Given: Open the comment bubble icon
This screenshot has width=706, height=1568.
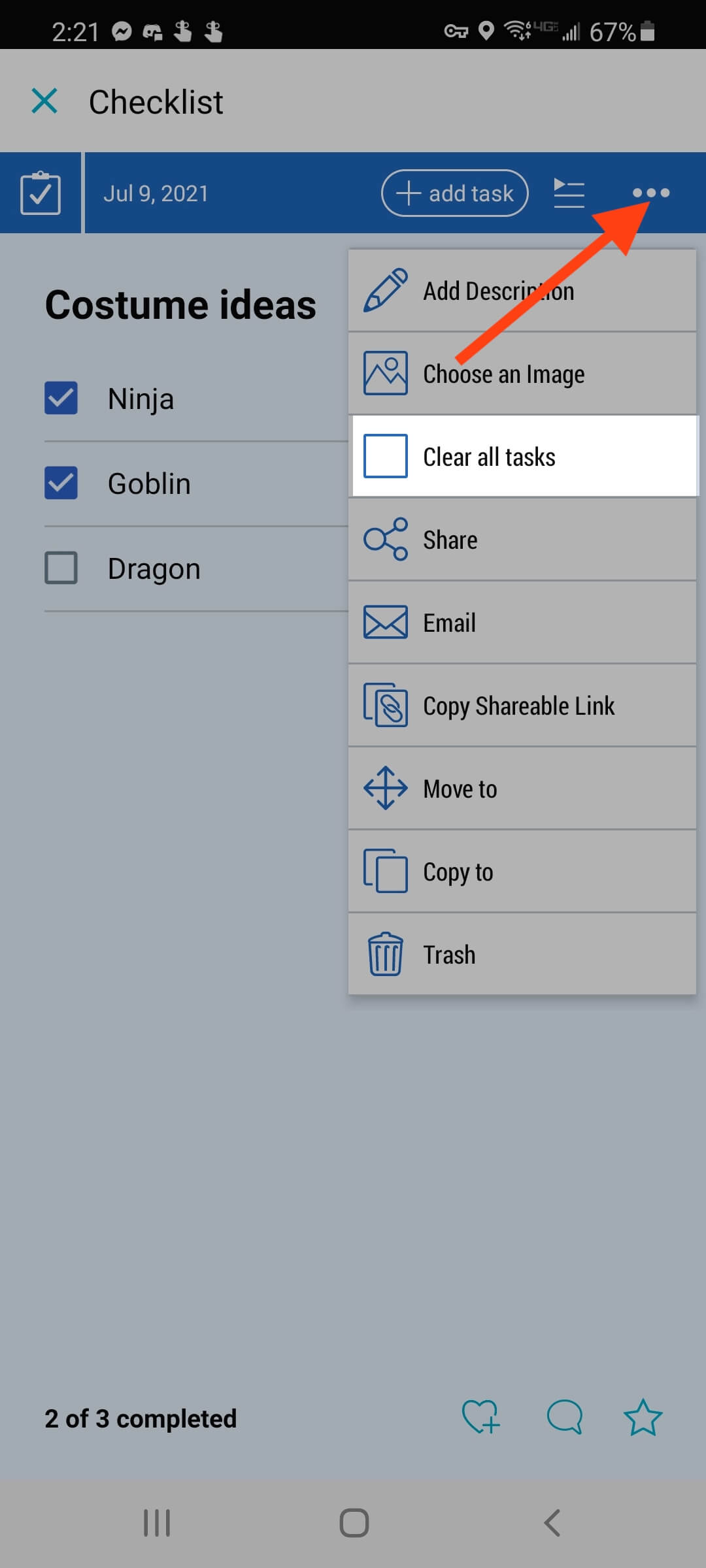Looking at the screenshot, I should [564, 1418].
